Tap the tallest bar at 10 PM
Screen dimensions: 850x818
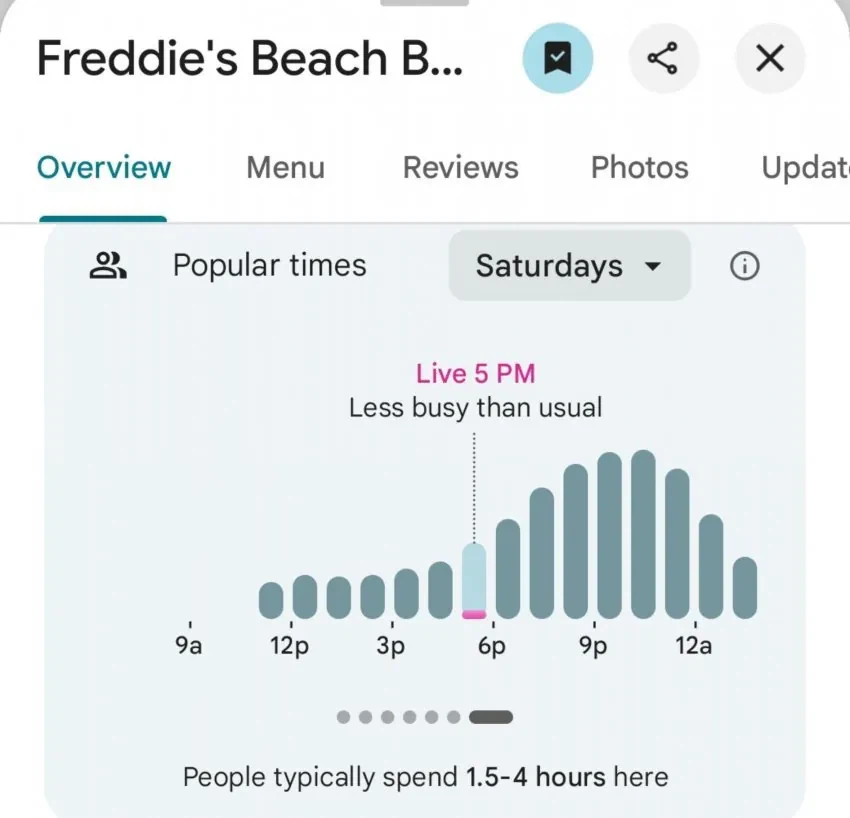pos(643,534)
